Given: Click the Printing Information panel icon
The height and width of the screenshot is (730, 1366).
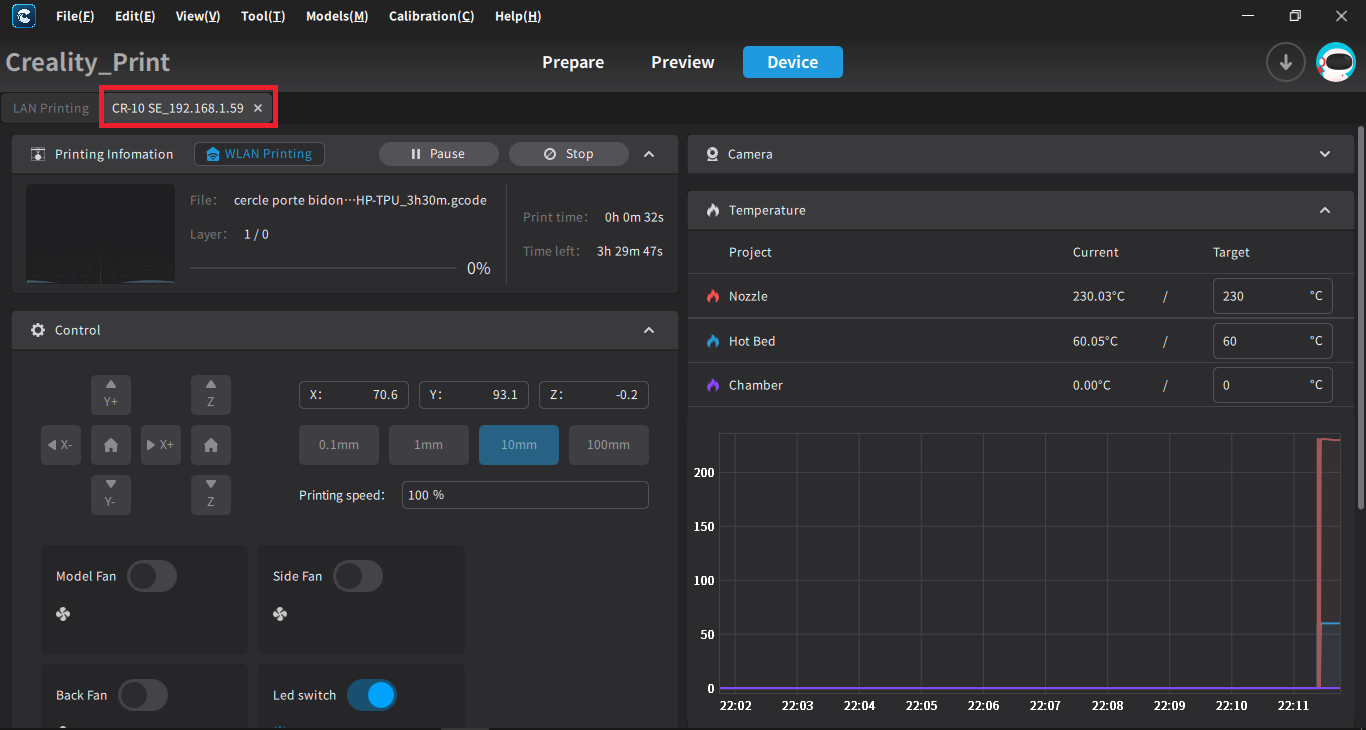Looking at the screenshot, I should [x=38, y=154].
